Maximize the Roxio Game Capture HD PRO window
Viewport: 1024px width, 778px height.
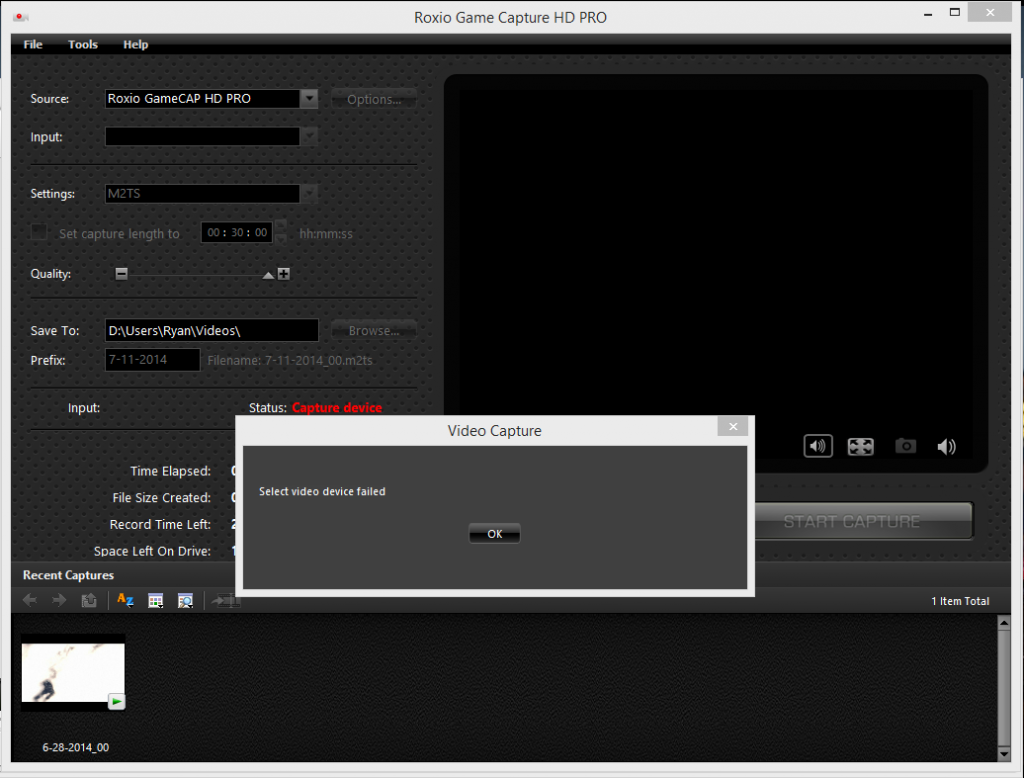pos(955,12)
